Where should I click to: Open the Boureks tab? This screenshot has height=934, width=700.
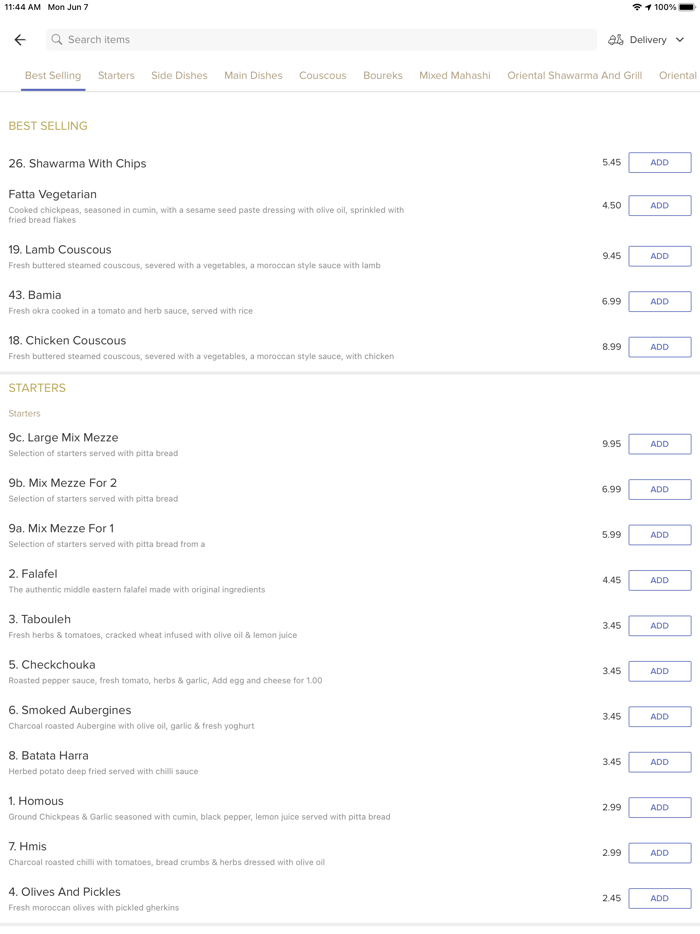(x=383, y=75)
